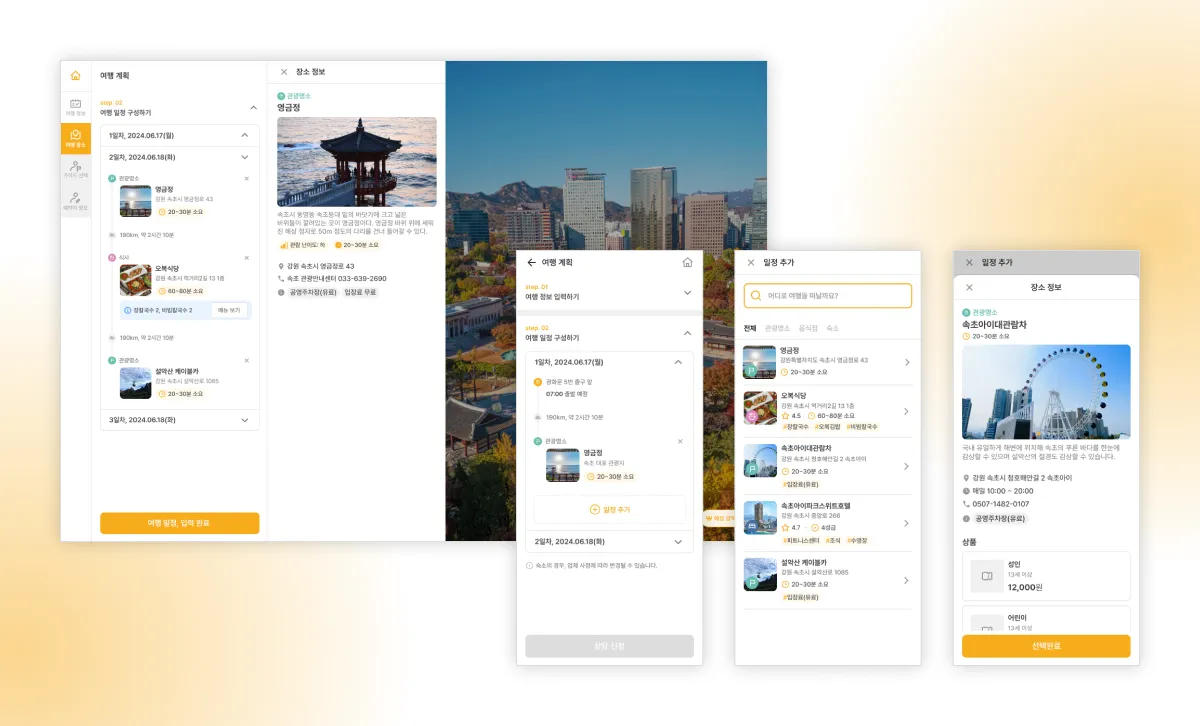Click phone number 0507-1482-0107
Screen dimensions: 1200x726
pyautogui.click(x=1001, y=504)
